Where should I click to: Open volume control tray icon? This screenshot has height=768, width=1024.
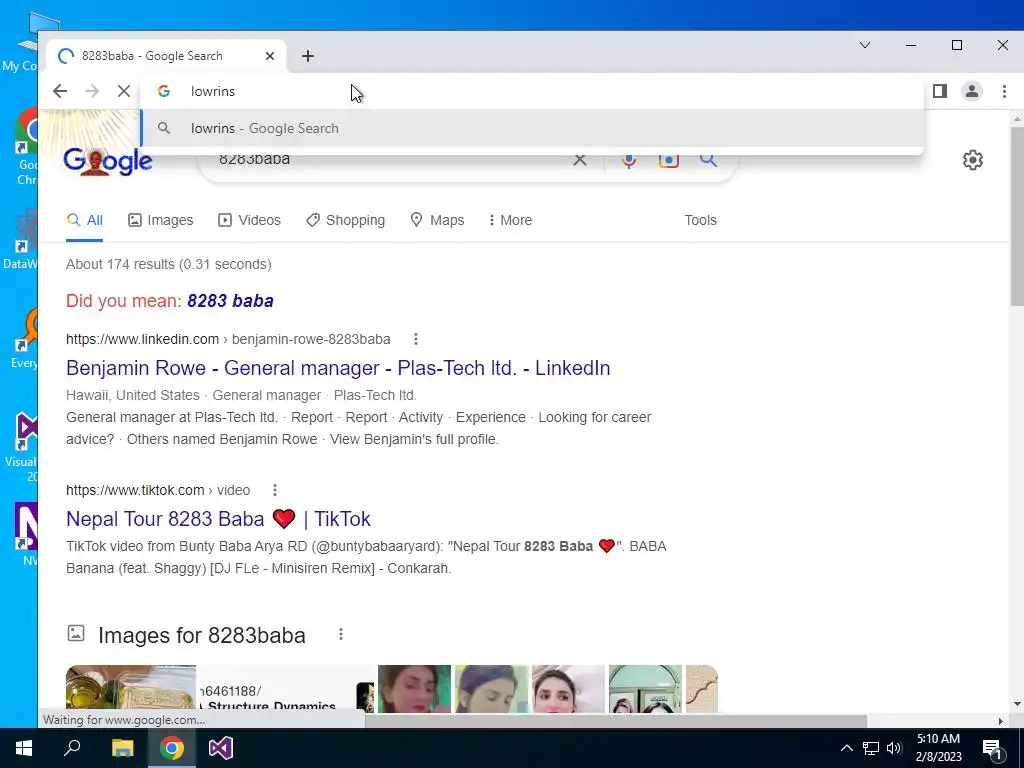[x=894, y=748]
